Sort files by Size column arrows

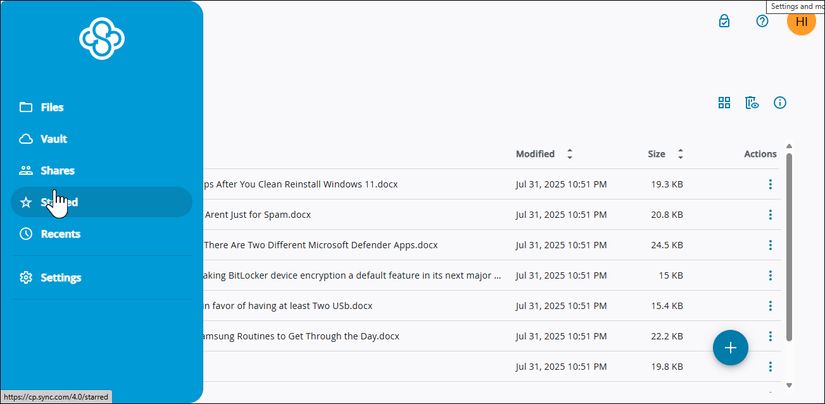[x=681, y=154]
